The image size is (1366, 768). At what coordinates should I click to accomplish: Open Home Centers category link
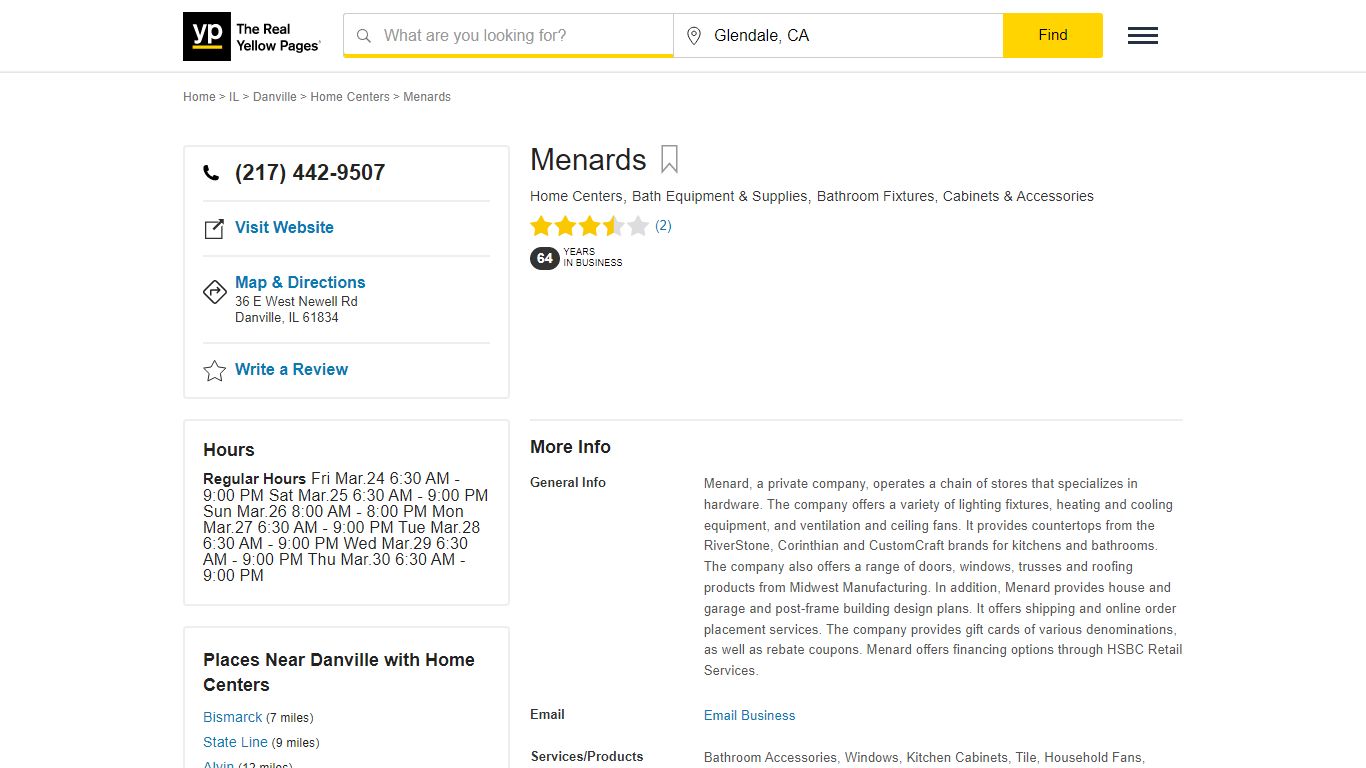576,196
